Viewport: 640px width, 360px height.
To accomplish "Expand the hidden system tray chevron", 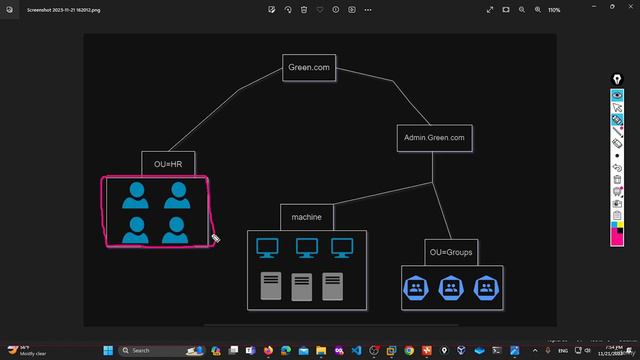I will (x=535, y=350).
